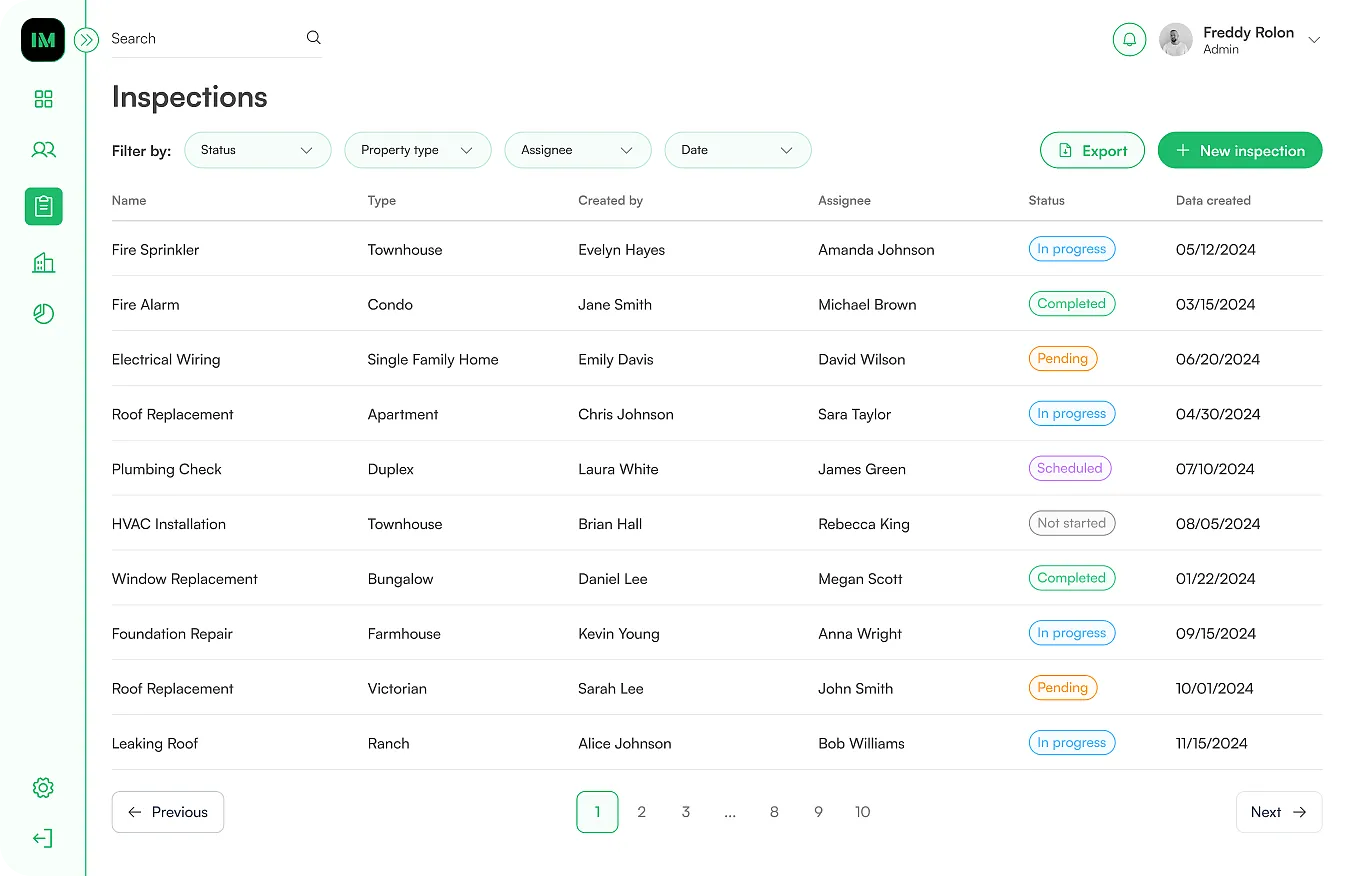Select the People icon in the sidebar
Image resolution: width=1348 pixels, height=876 pixels.
(x=43, y=149)
